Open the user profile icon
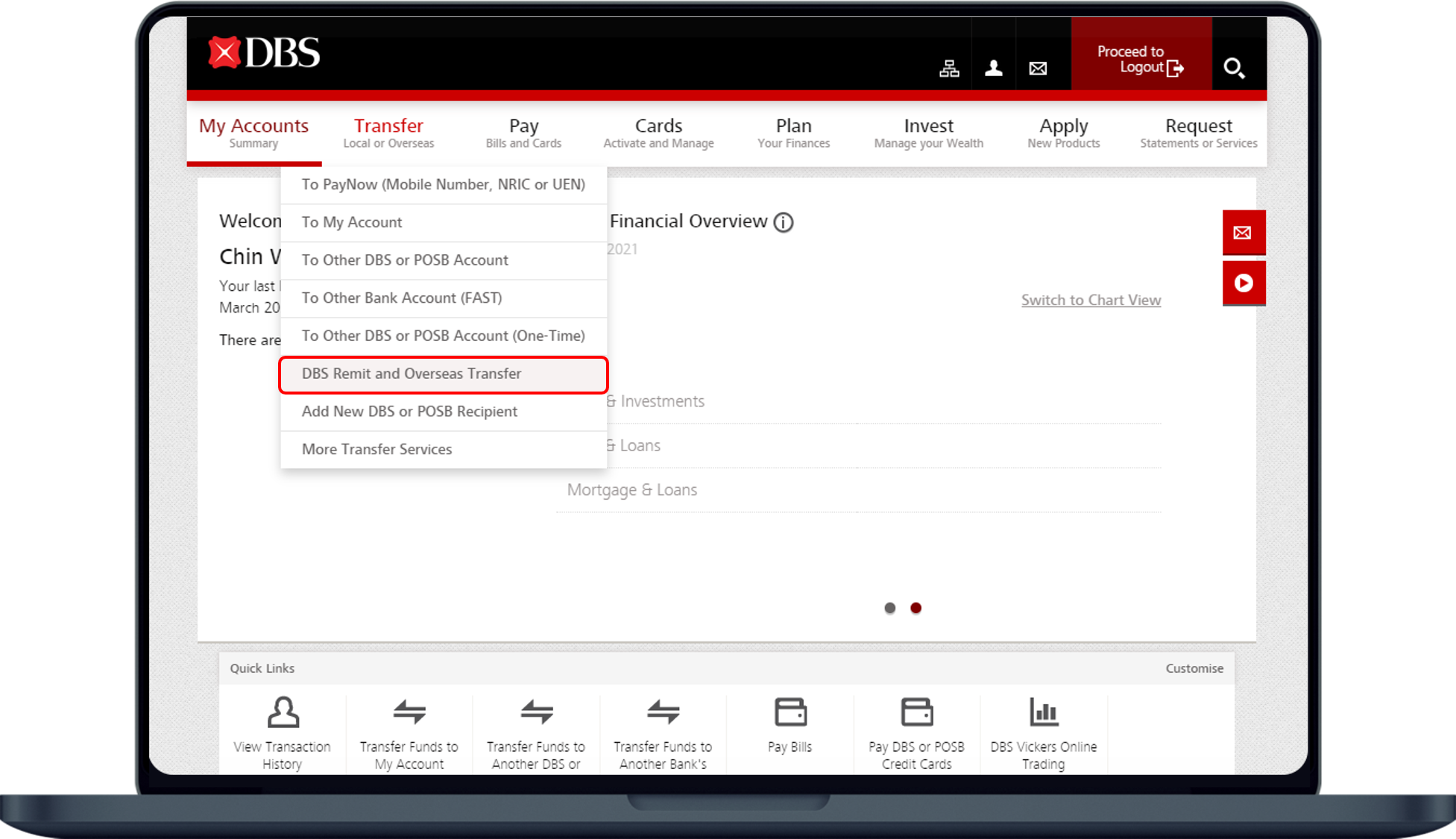This screenshot has height=839, width=1456. click(993, 69)
